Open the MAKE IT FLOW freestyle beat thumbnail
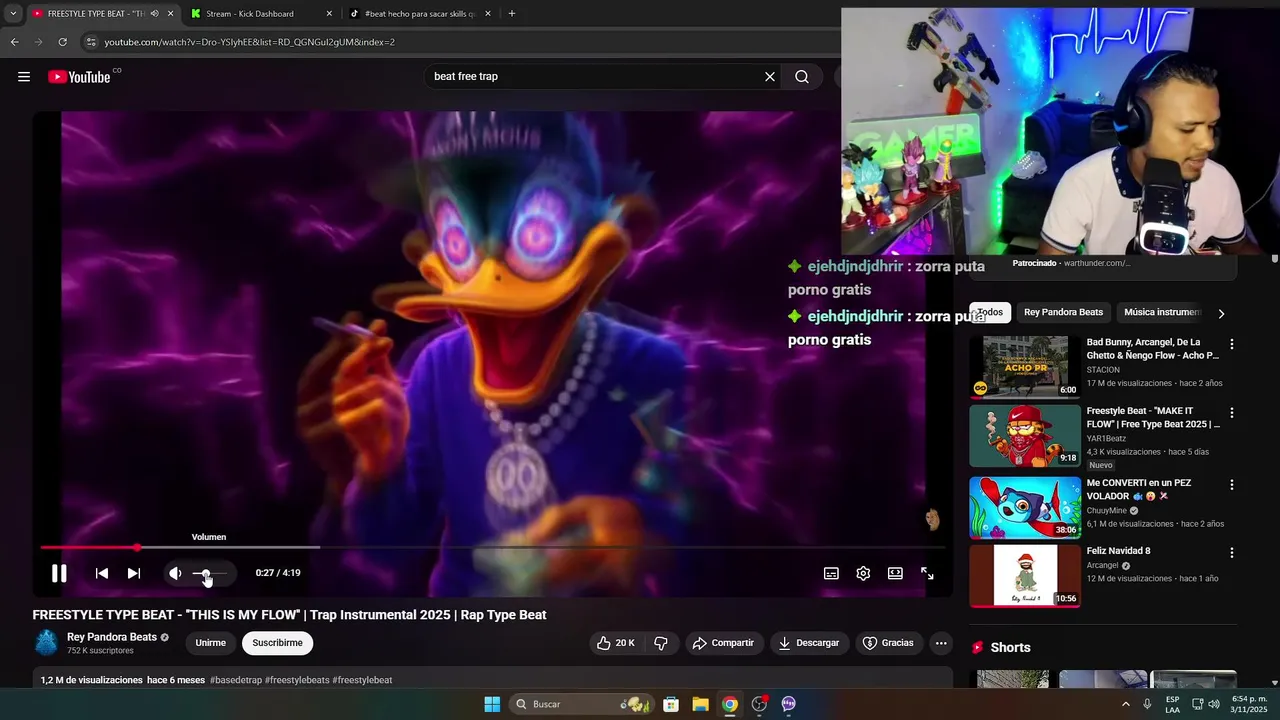The height and width of the screenshot is (720, 1280). coord(1025,436)
